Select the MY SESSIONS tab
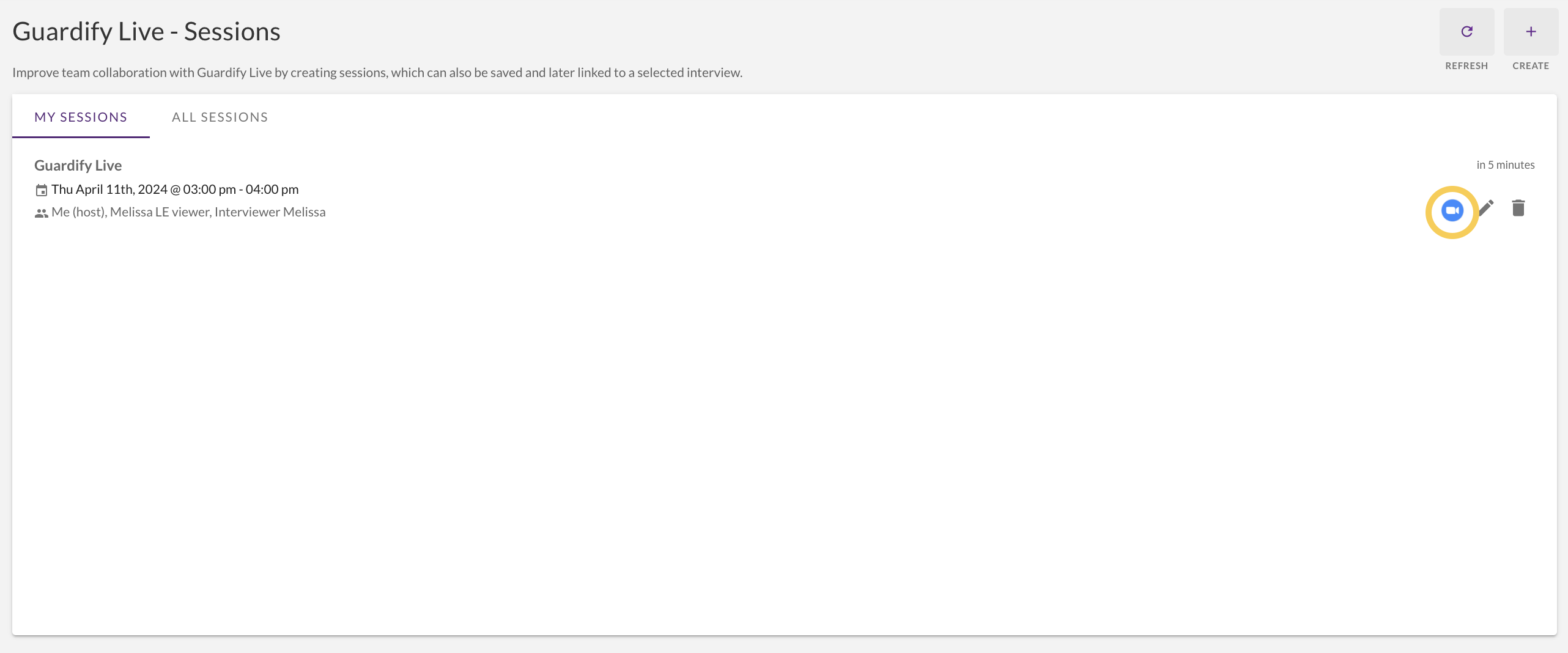The image size is (1568, 653). [80, 117]
